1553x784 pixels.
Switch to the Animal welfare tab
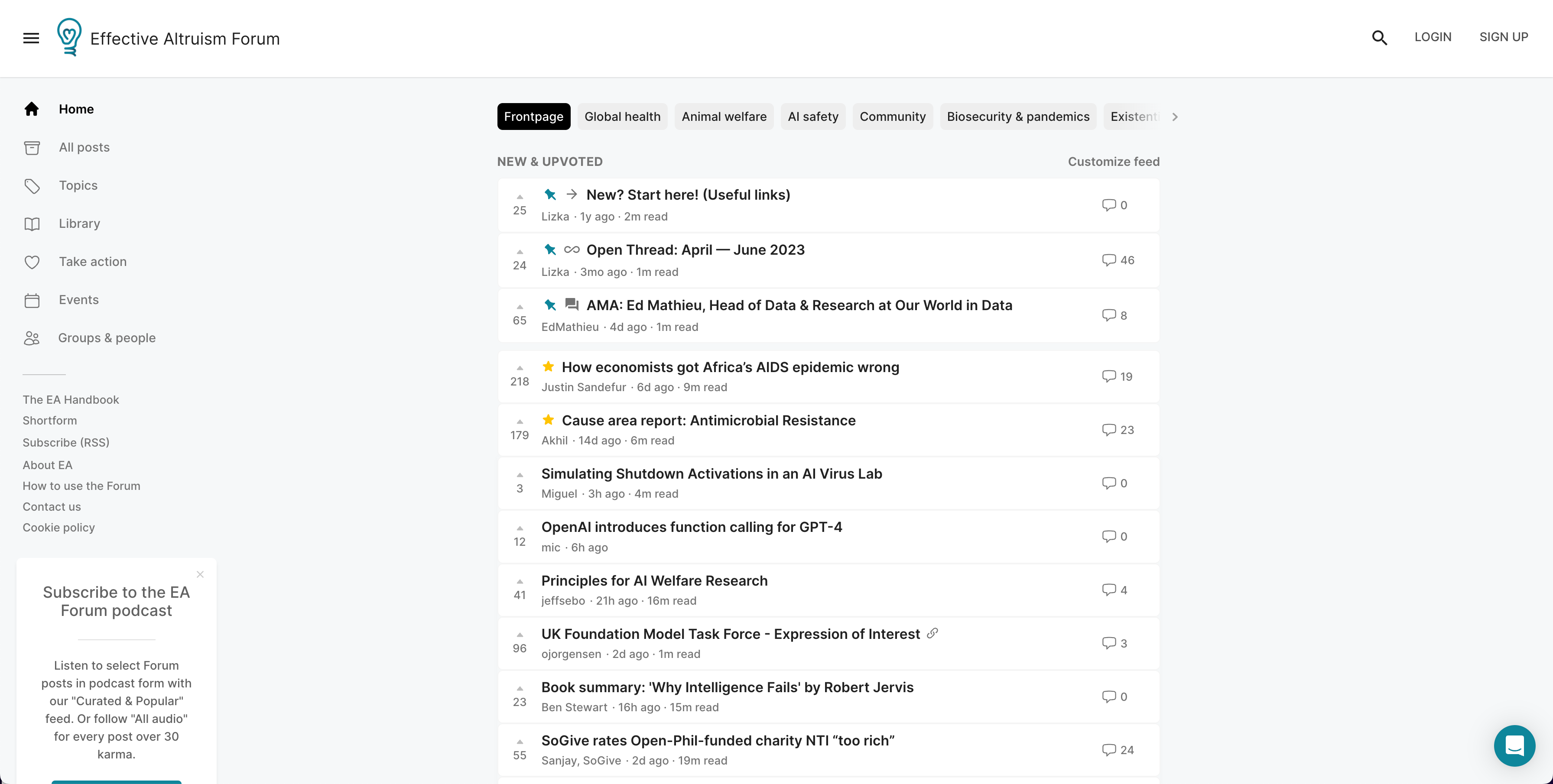click(x=724, y=117)
